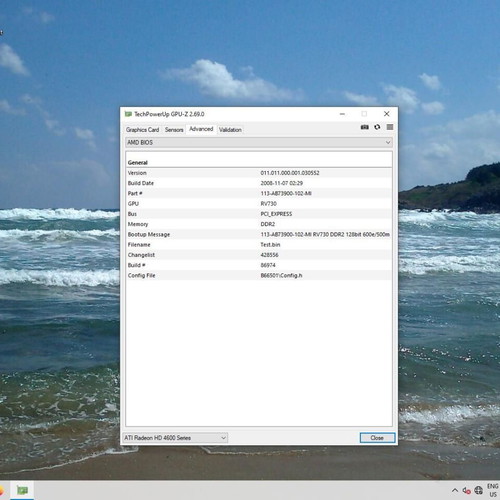
Task: Select the Bootup Message row
Action: (259, 234)
